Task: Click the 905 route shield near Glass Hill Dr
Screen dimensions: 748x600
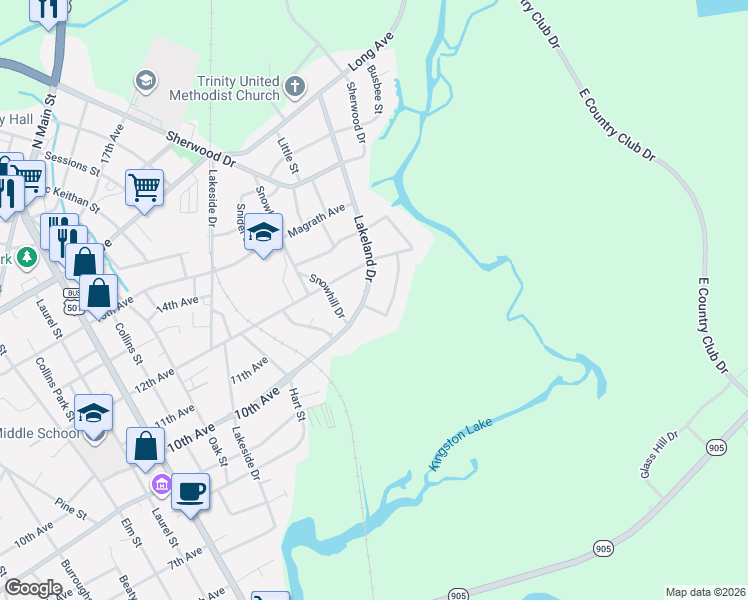Action: coord(716,447)
